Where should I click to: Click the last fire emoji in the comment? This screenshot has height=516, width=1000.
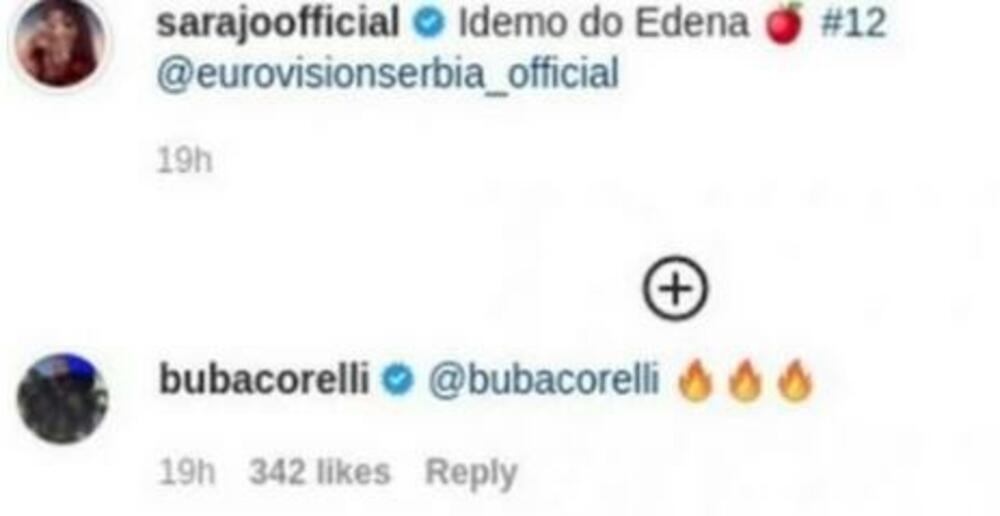(795, 380)
